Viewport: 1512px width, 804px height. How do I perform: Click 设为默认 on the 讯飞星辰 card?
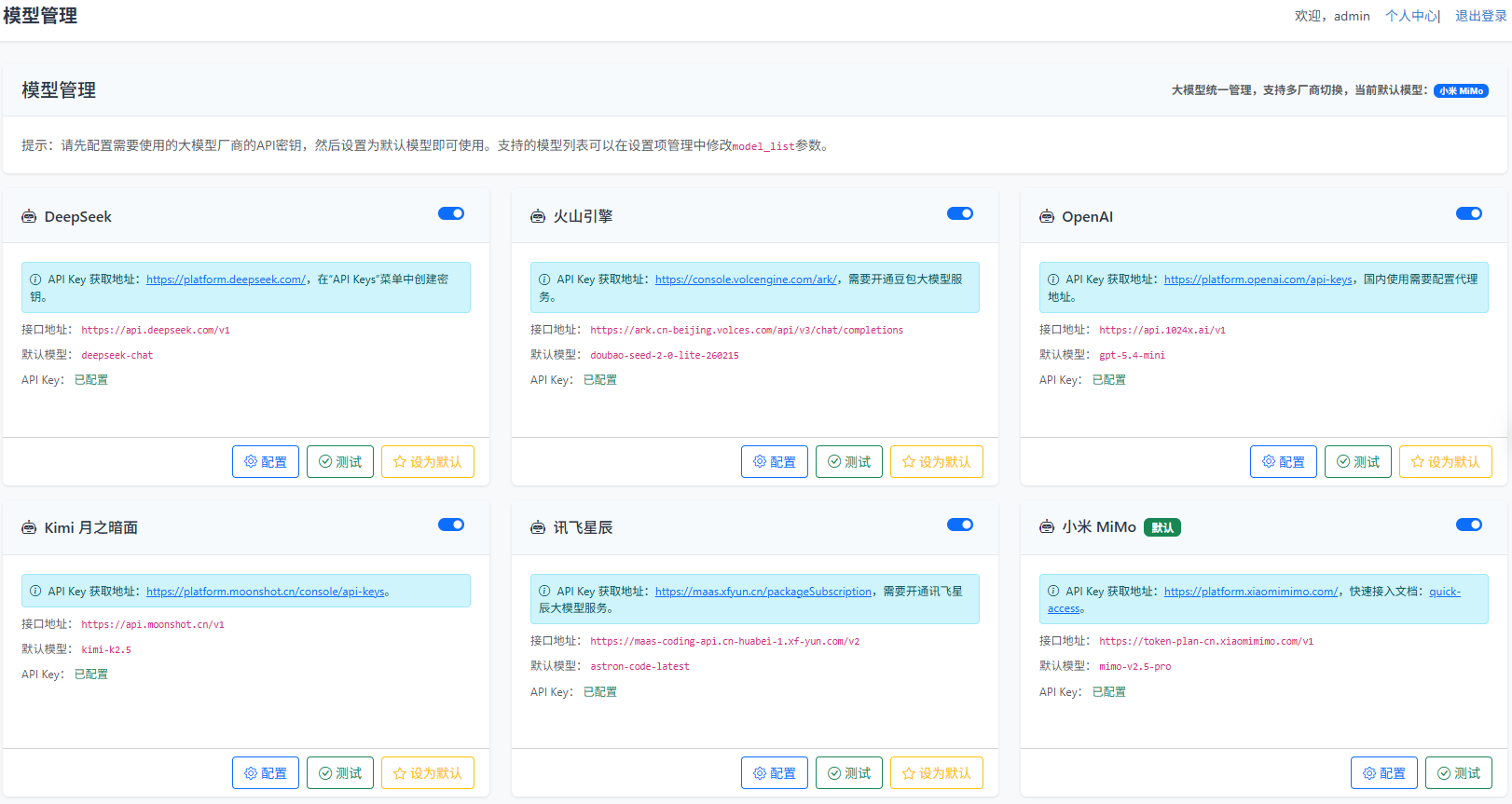tap(937, 773)
